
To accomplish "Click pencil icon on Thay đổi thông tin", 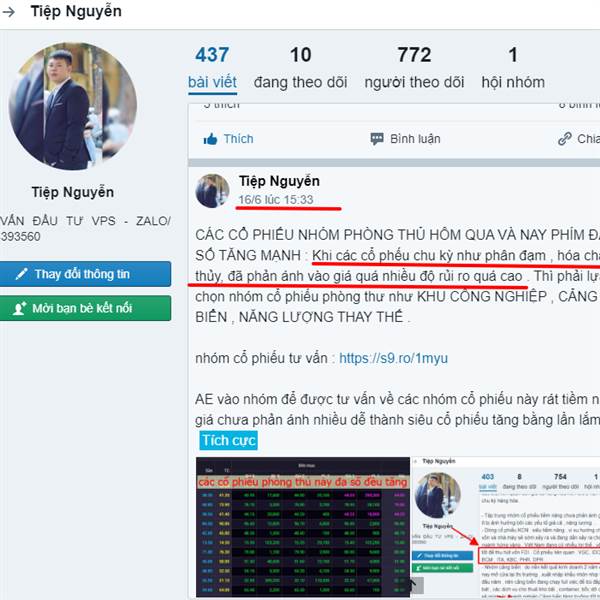I will 22,274.
